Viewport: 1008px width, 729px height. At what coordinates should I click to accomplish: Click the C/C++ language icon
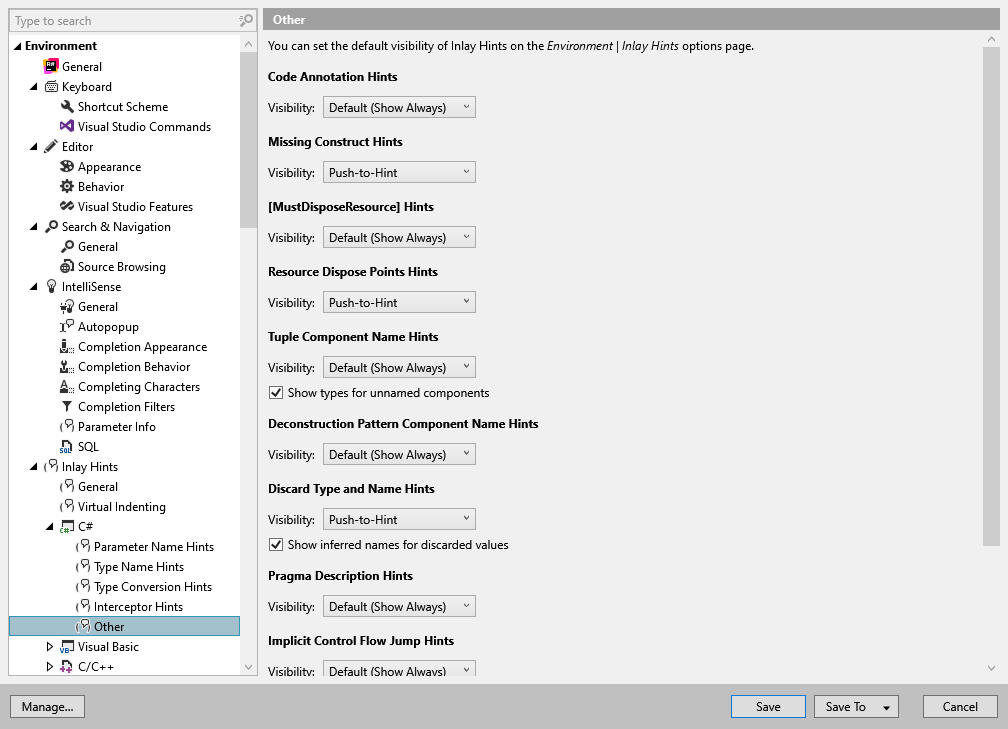click(67, 667)
